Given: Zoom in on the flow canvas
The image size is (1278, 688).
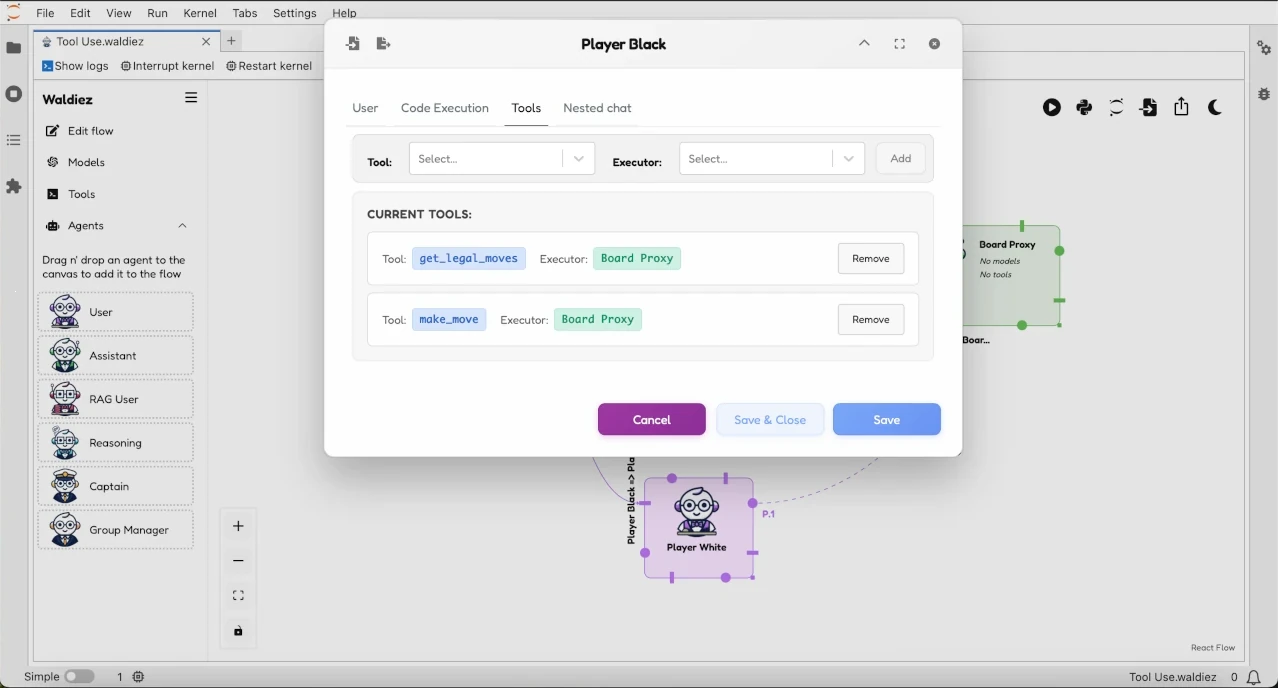Looking at the screenshot, I should coord(238,526).
